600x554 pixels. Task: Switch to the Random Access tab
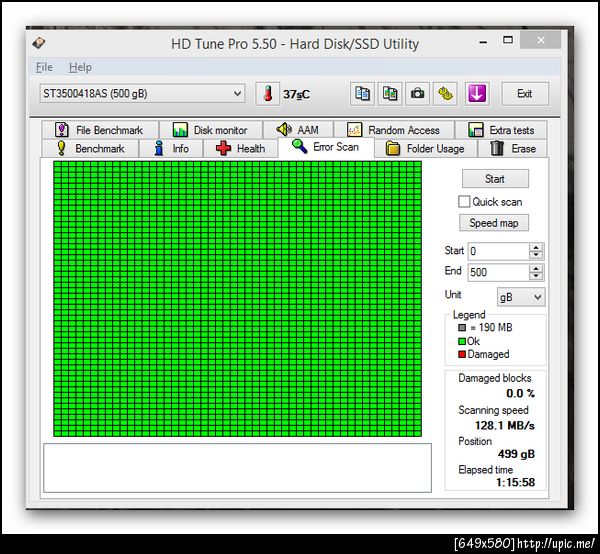click(x=394, y=130)
